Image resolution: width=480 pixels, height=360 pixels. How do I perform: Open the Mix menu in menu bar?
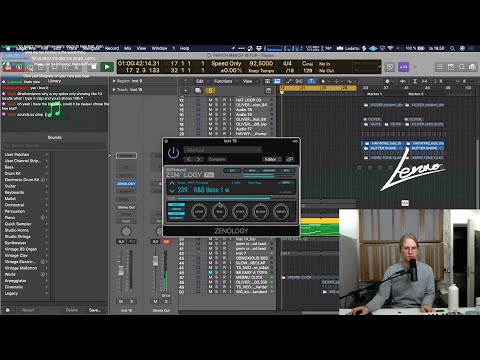click(x=128, y=48)
